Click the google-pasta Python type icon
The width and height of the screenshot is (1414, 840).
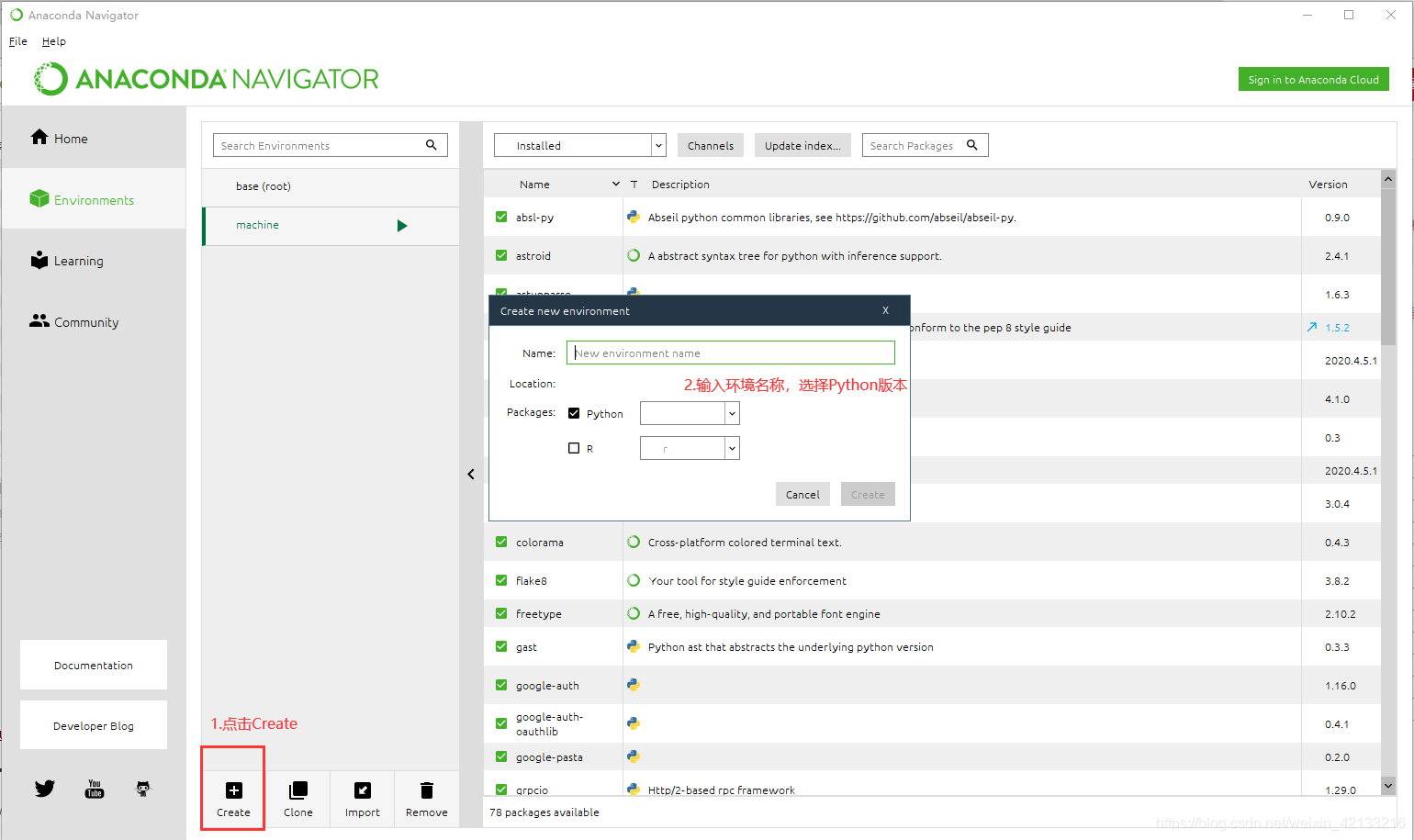(634, 756)
